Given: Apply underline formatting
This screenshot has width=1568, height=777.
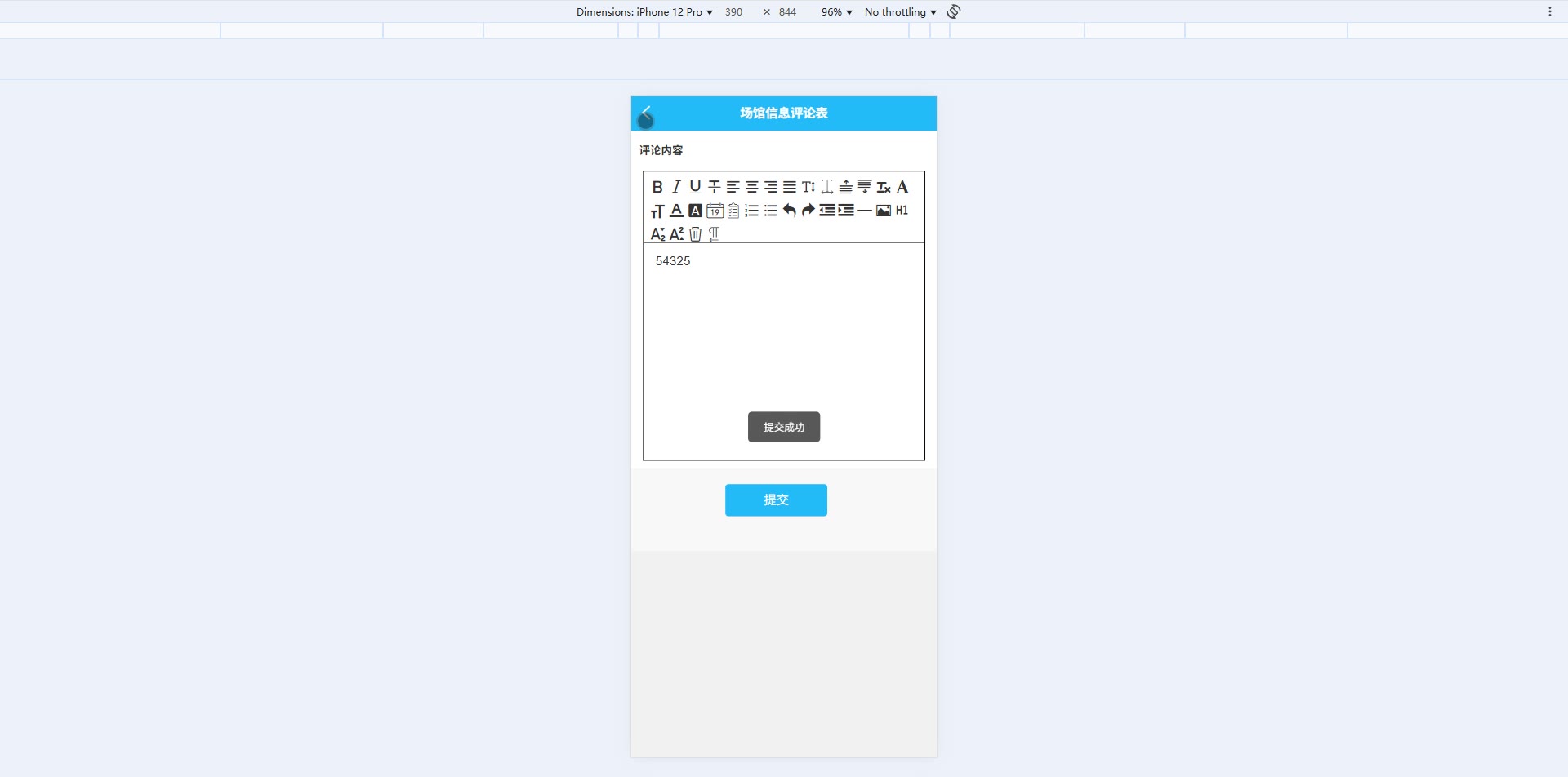Looking at the screenshot, I should point(695,187).
